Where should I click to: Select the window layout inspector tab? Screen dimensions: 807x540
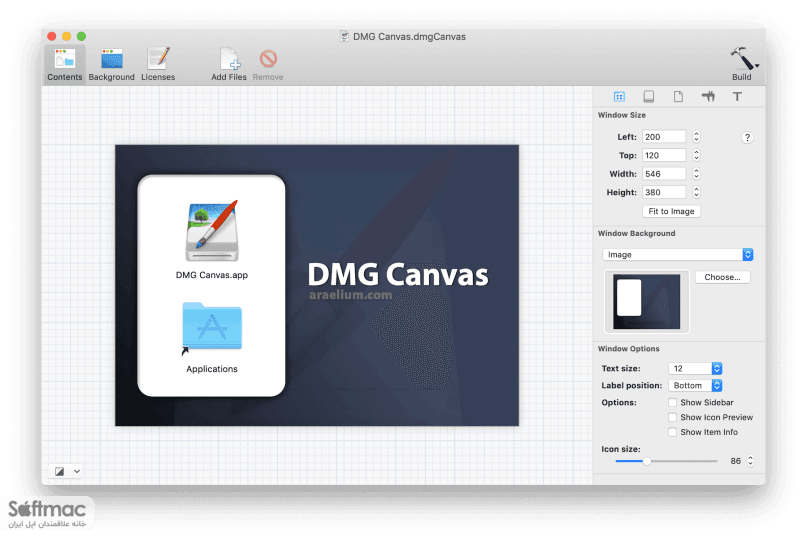pyautogui.click(x=619, y=96)
